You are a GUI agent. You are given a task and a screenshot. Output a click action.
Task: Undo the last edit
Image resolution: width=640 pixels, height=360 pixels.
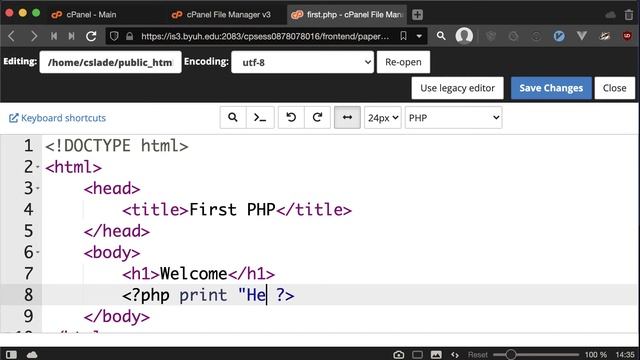291,118
